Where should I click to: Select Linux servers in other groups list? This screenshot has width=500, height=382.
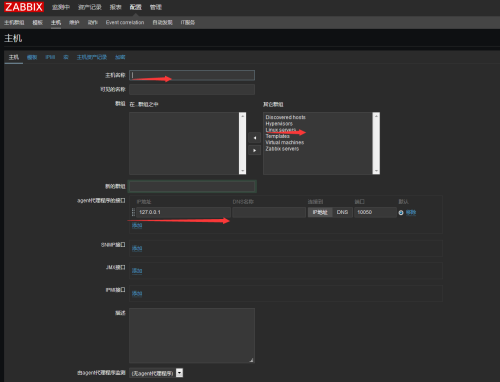point(281,130)
